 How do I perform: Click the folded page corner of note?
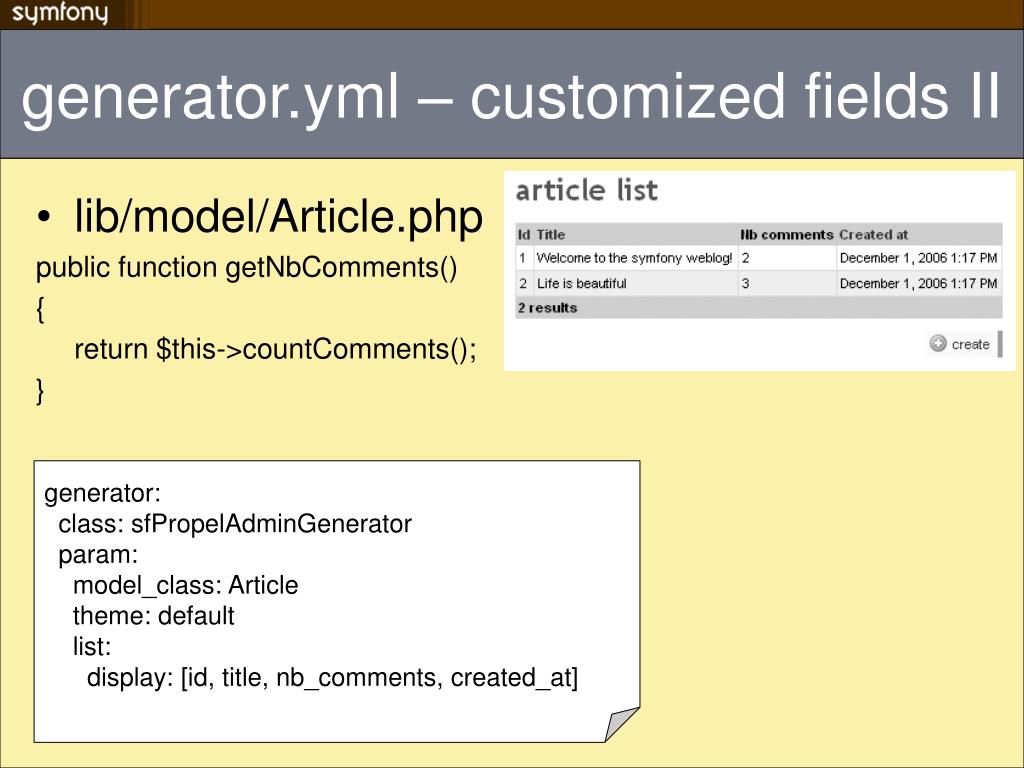coord(621,724)
